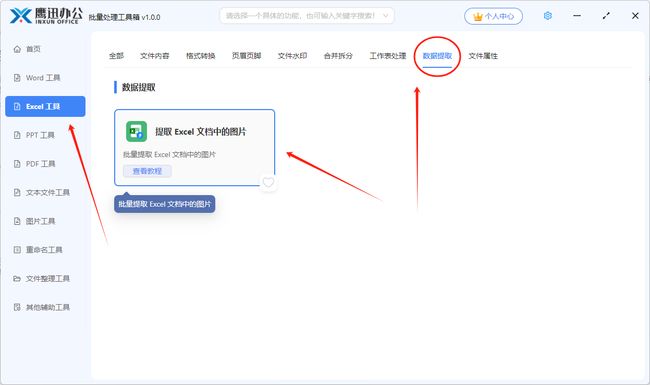Click the maximize window arrows icon
Viewport: 650px width, 385px height.
606,16
